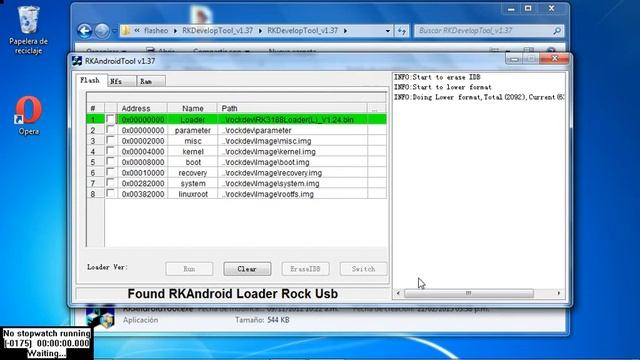Image resolution: width=640 pixels, height=360 pixels.
Task: Click the Clear button
Action: tap(247, 269)
